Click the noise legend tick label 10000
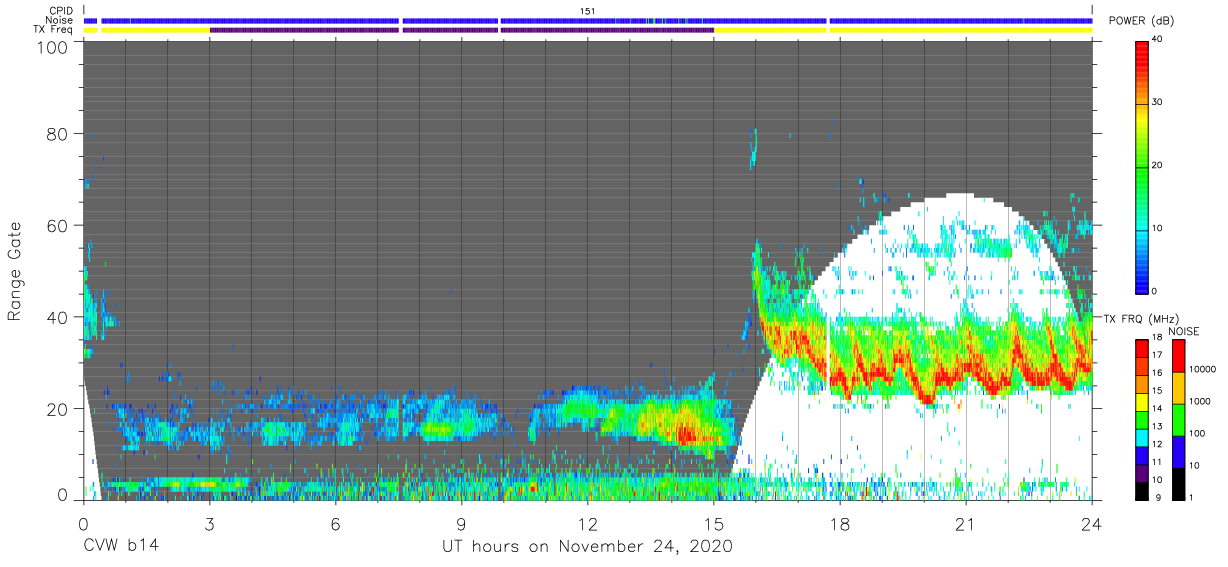Viewport: 1228px width, 567px height. [x=1203, y=370]
